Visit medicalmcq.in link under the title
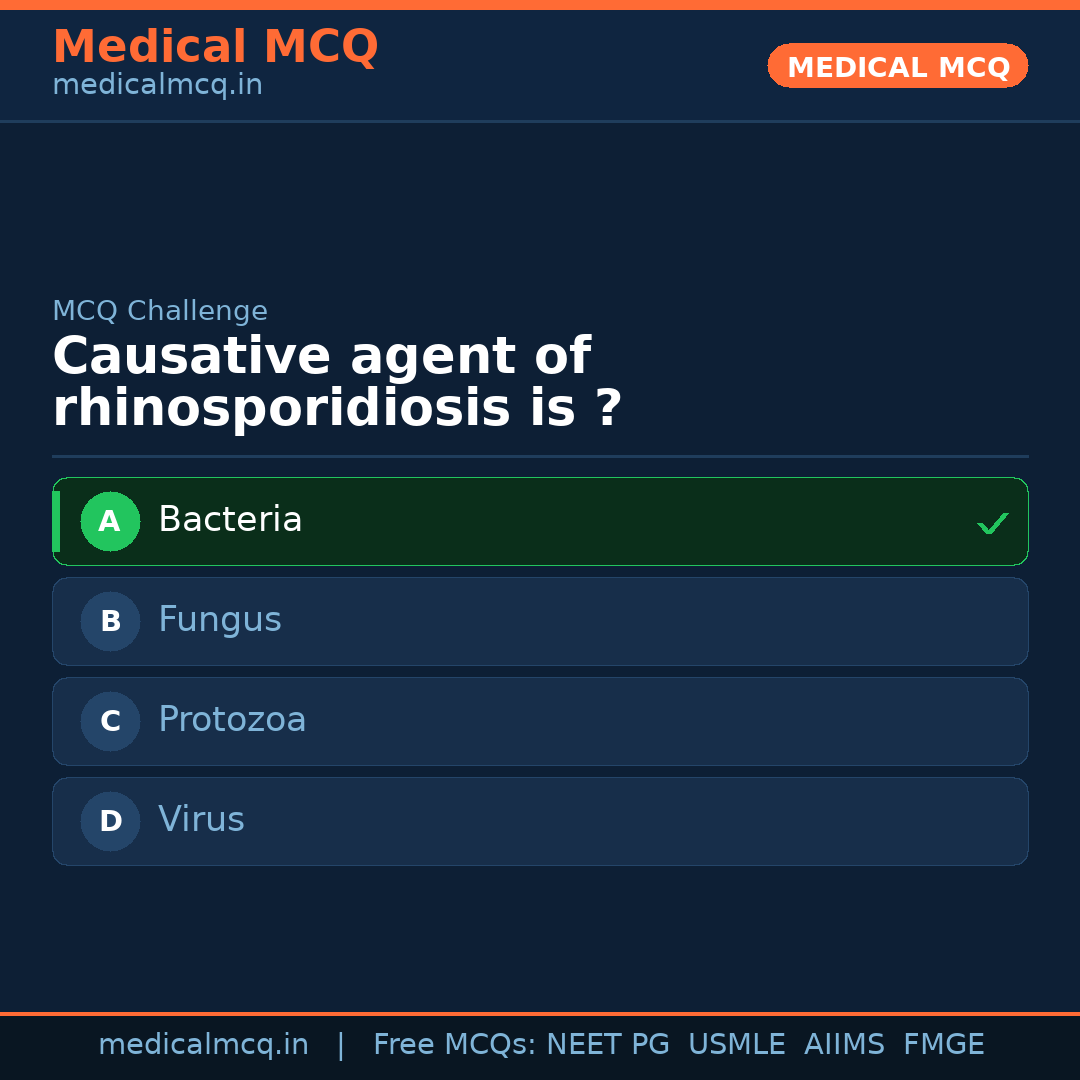This screenshot has width=1080, height=1080. [x=157, y=86]
